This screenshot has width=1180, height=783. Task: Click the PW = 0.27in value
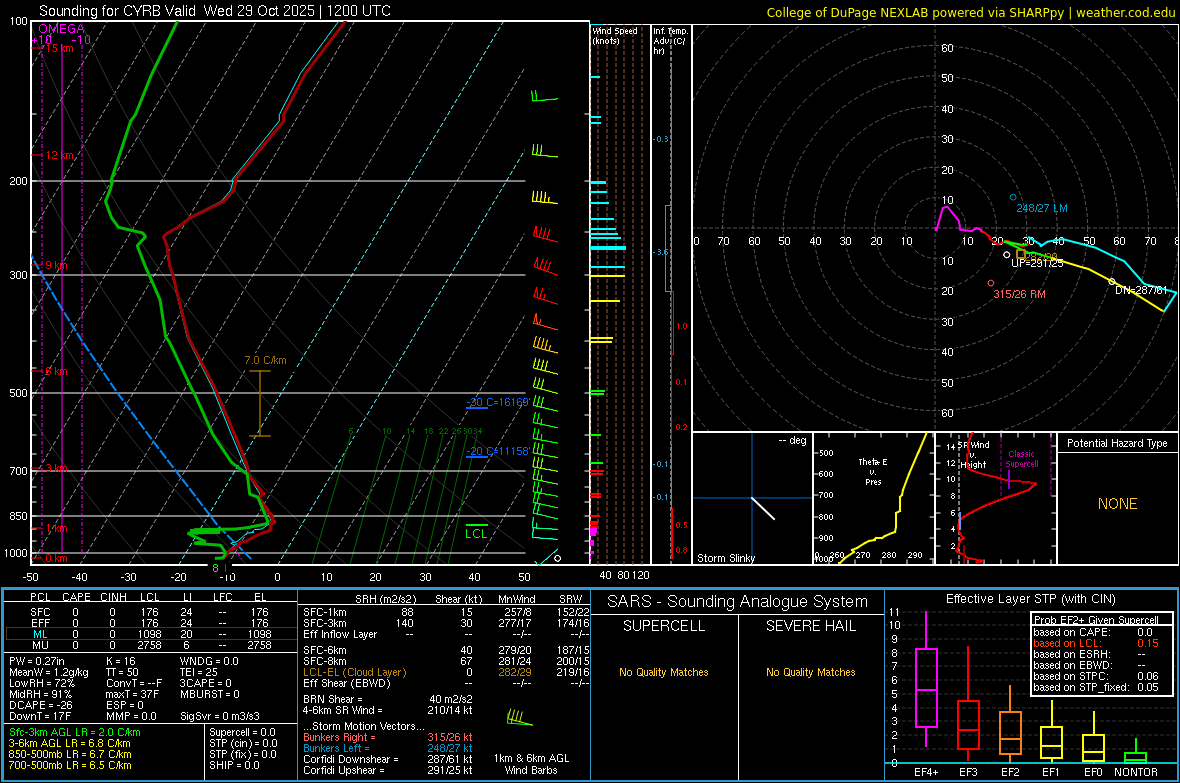[37, 660]
